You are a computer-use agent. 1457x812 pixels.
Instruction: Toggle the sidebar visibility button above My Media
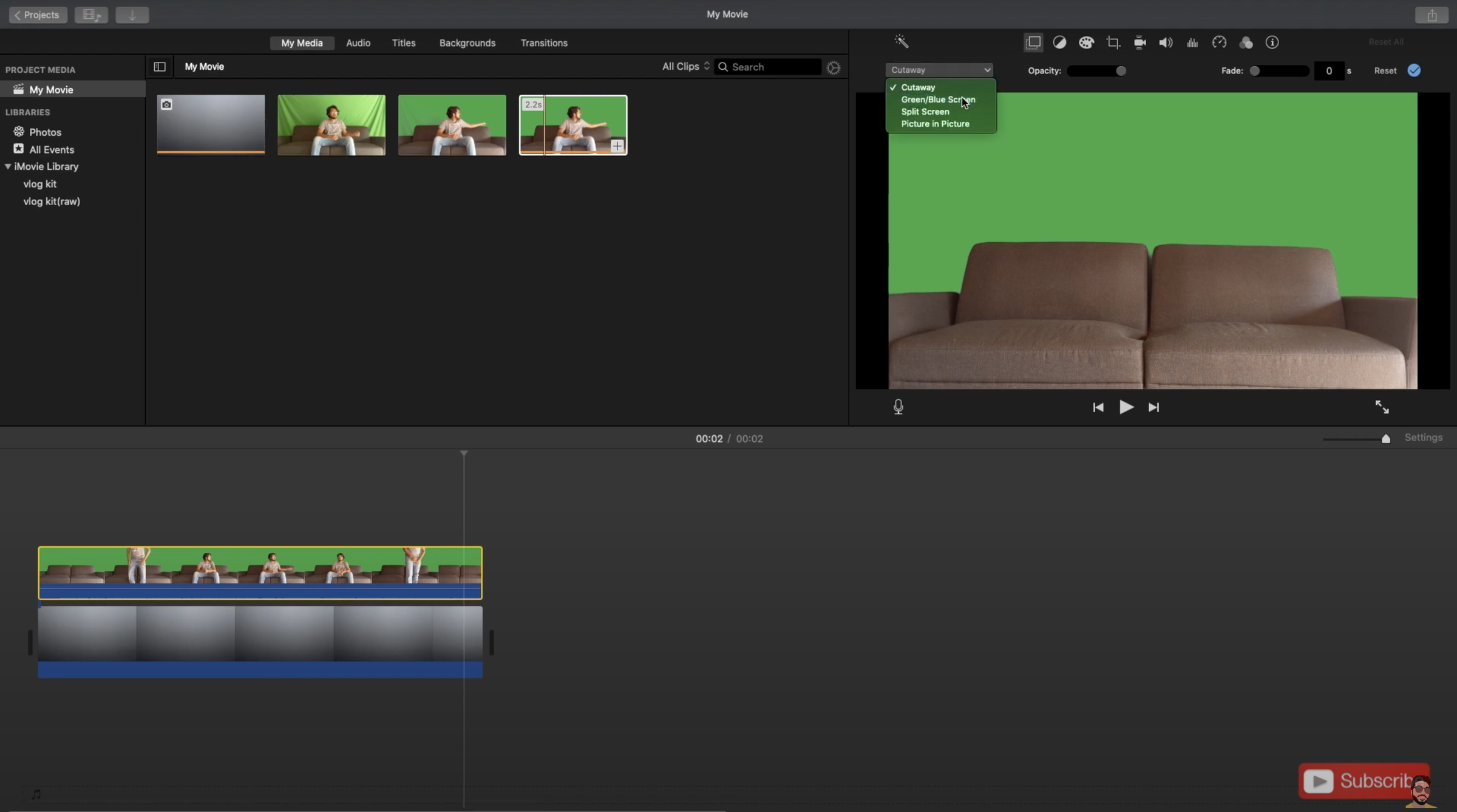click(x=159, y=67)
